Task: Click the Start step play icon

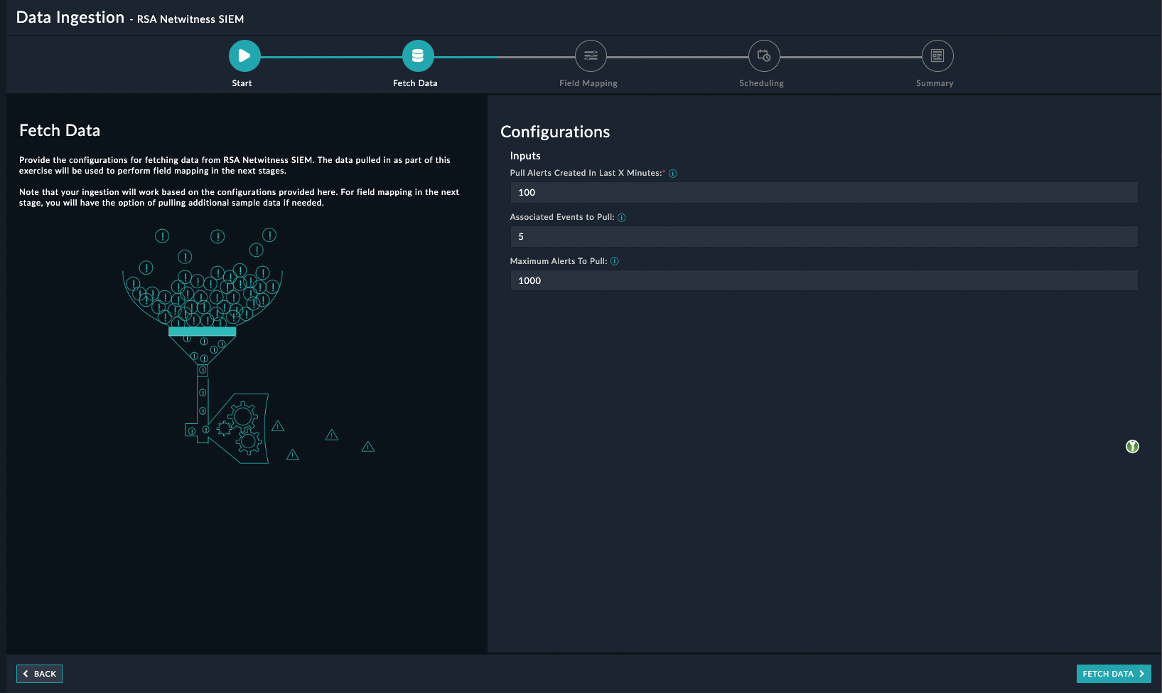Action: pyautogui.click(x=243, y=56)
